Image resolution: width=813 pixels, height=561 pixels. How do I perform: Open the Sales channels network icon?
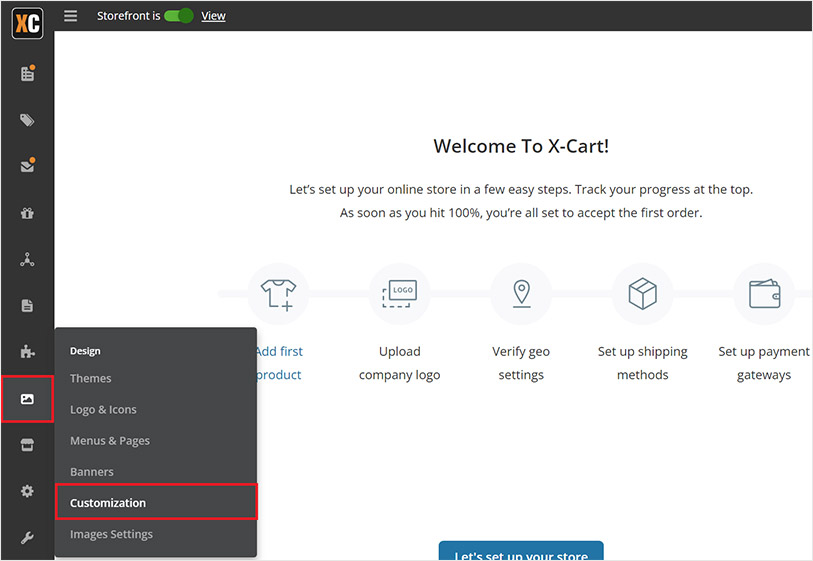(x=27, y=259)
